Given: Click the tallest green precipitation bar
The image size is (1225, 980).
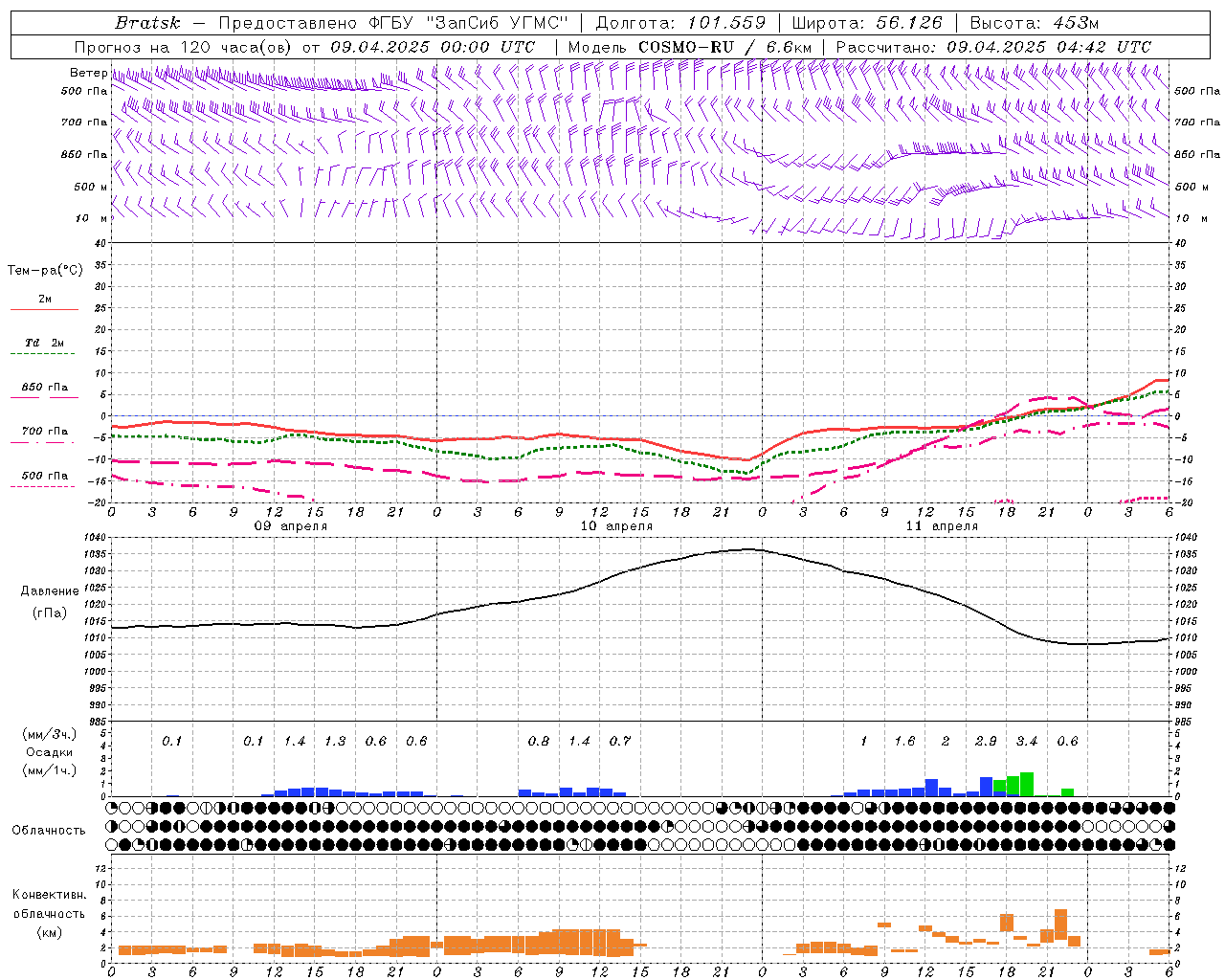Looking at the screenshot, I should click(1027, 784).
